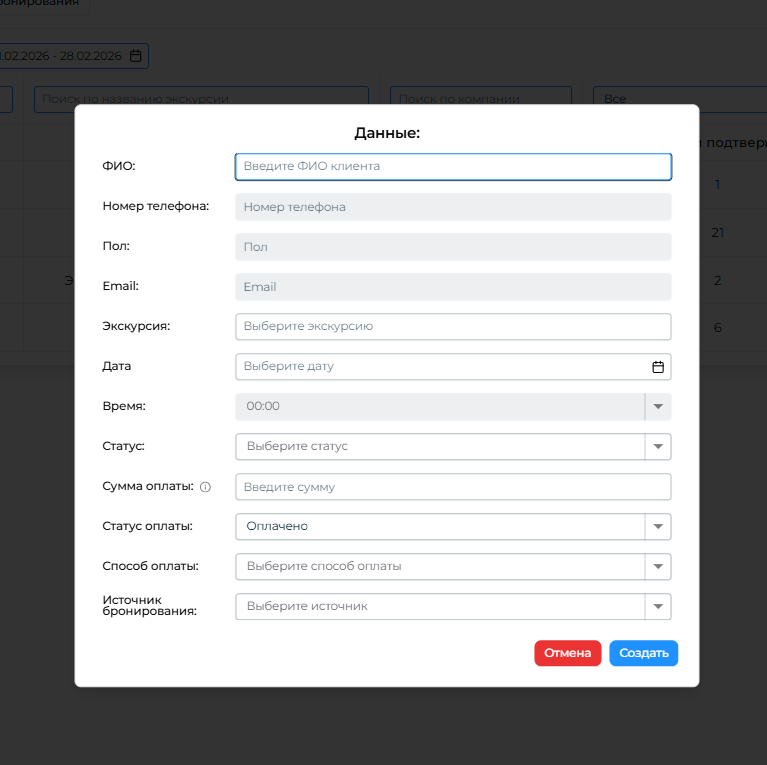Click the Выберите источник combo box
Viewport: 767px width, 765px height.
pos(440,607)
